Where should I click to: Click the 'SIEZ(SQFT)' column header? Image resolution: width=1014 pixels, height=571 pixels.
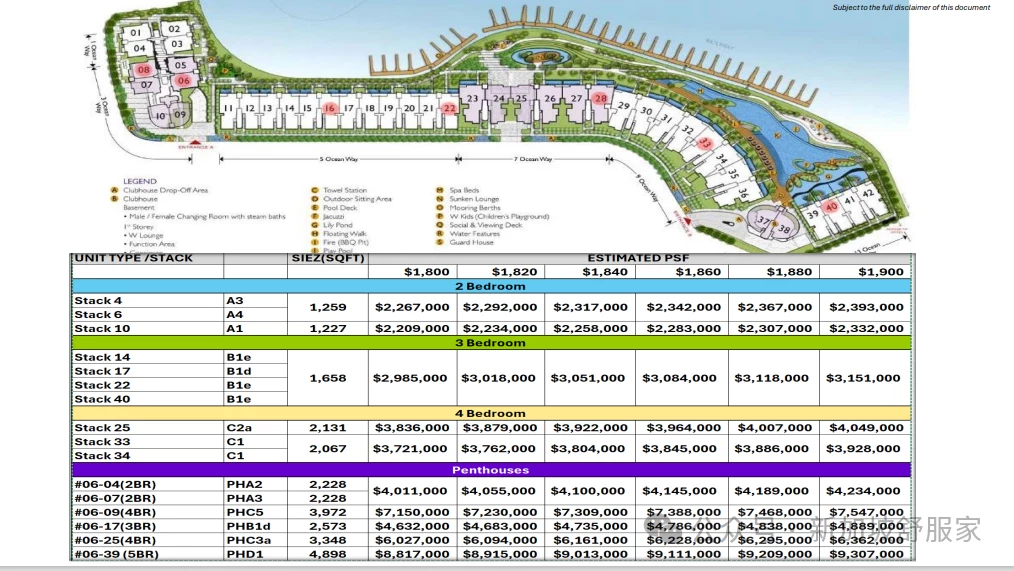tap(328, 258)
